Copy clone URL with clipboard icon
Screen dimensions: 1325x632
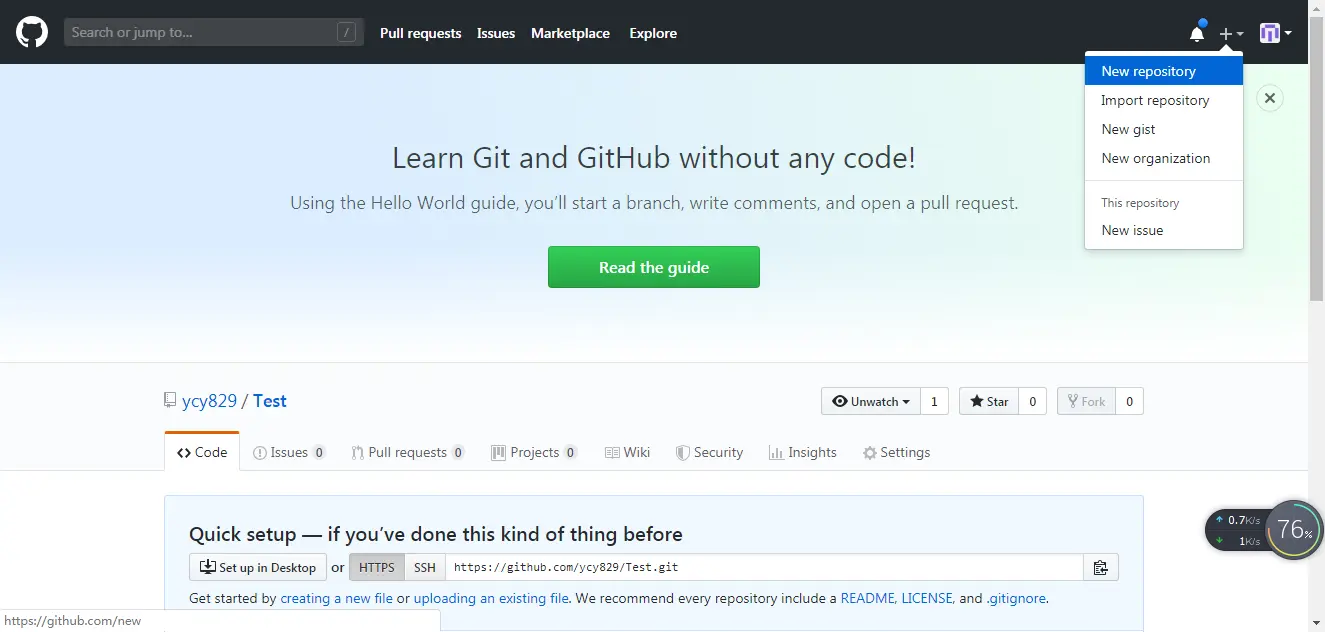1100,567
